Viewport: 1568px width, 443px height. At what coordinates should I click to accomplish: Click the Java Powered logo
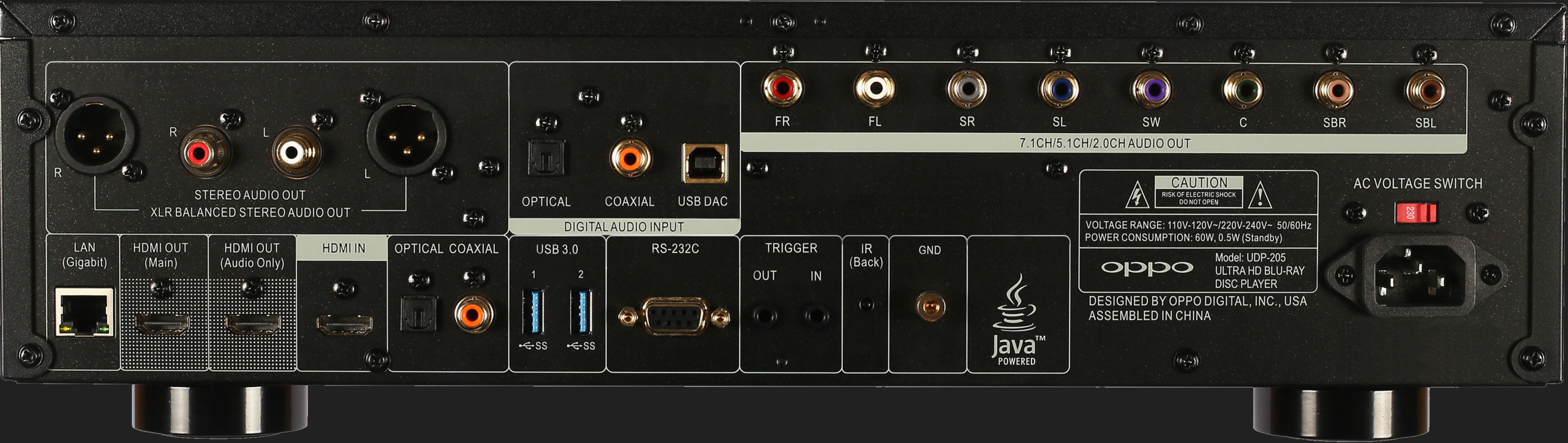(x=1018, y=322)
